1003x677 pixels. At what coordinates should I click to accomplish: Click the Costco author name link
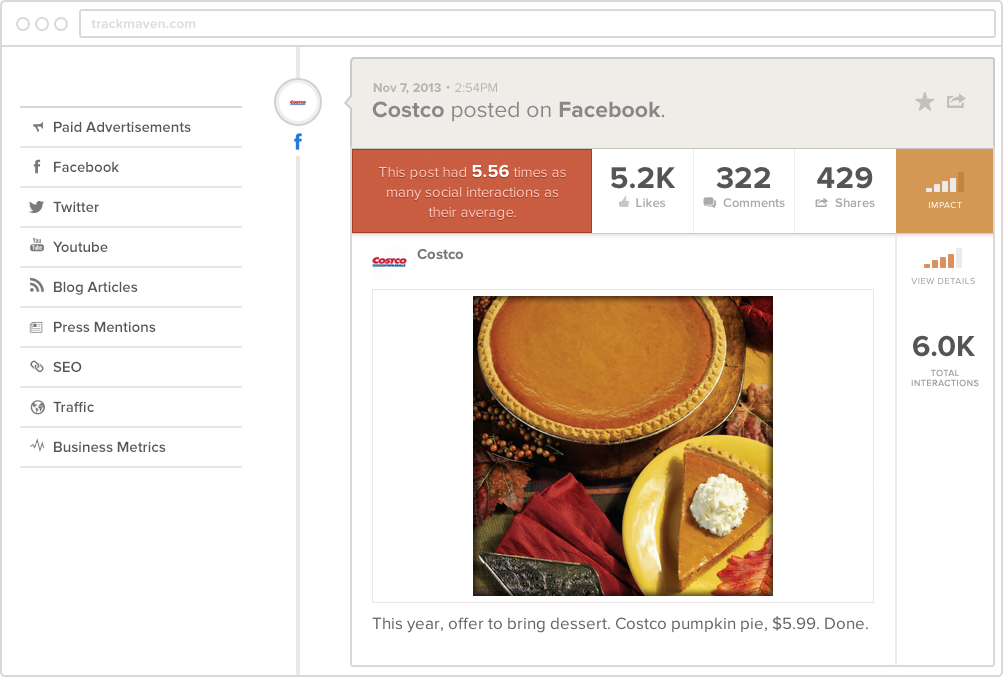coord(440,254)
